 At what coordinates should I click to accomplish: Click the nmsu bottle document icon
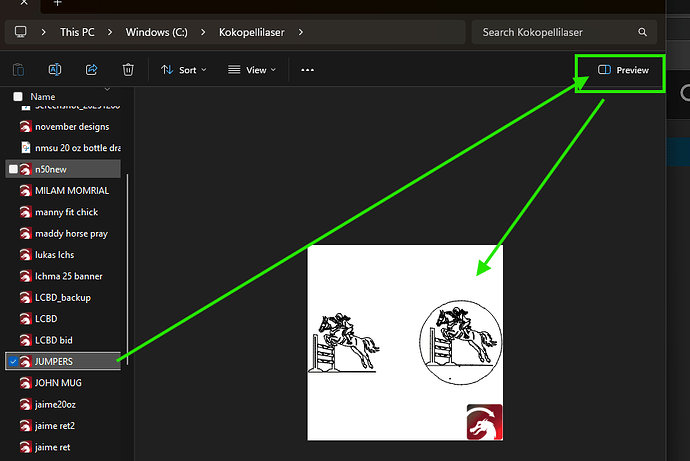(x=26, y=148)
